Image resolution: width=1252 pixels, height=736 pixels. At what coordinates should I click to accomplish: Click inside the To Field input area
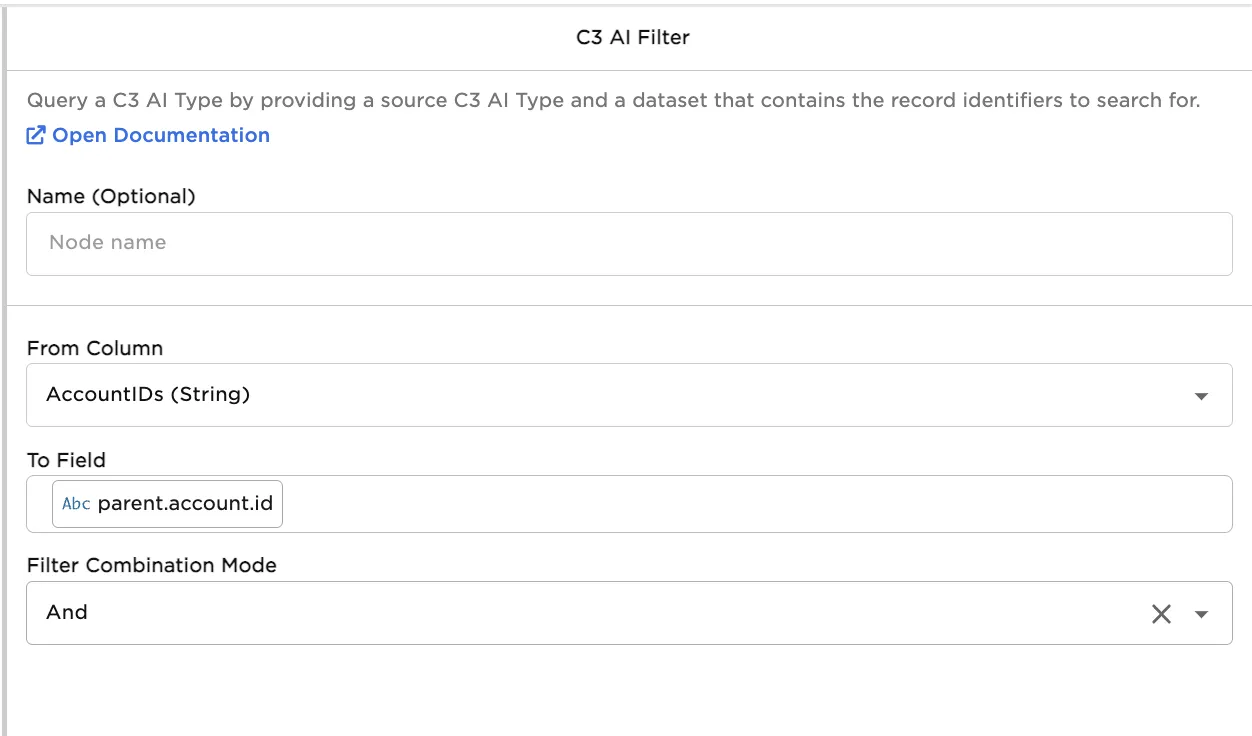click(600, 503)
